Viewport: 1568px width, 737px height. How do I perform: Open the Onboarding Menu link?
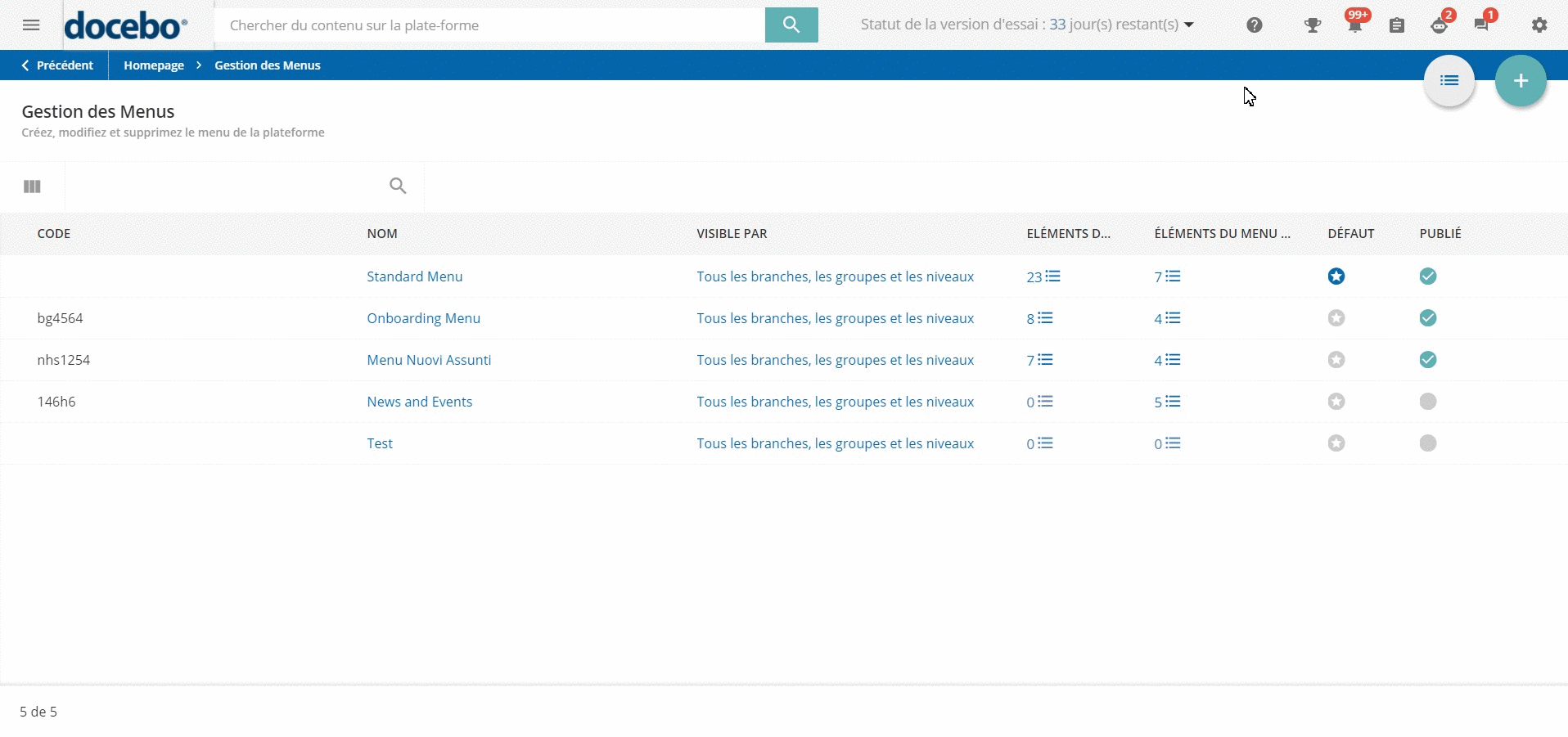pos(424,318)
